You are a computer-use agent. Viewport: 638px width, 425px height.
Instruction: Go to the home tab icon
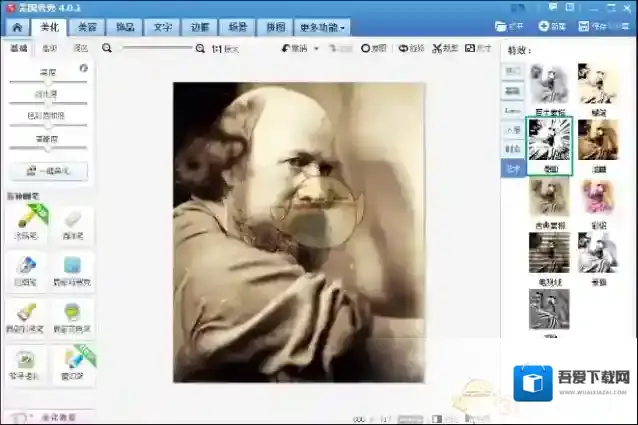coord(17,27)
